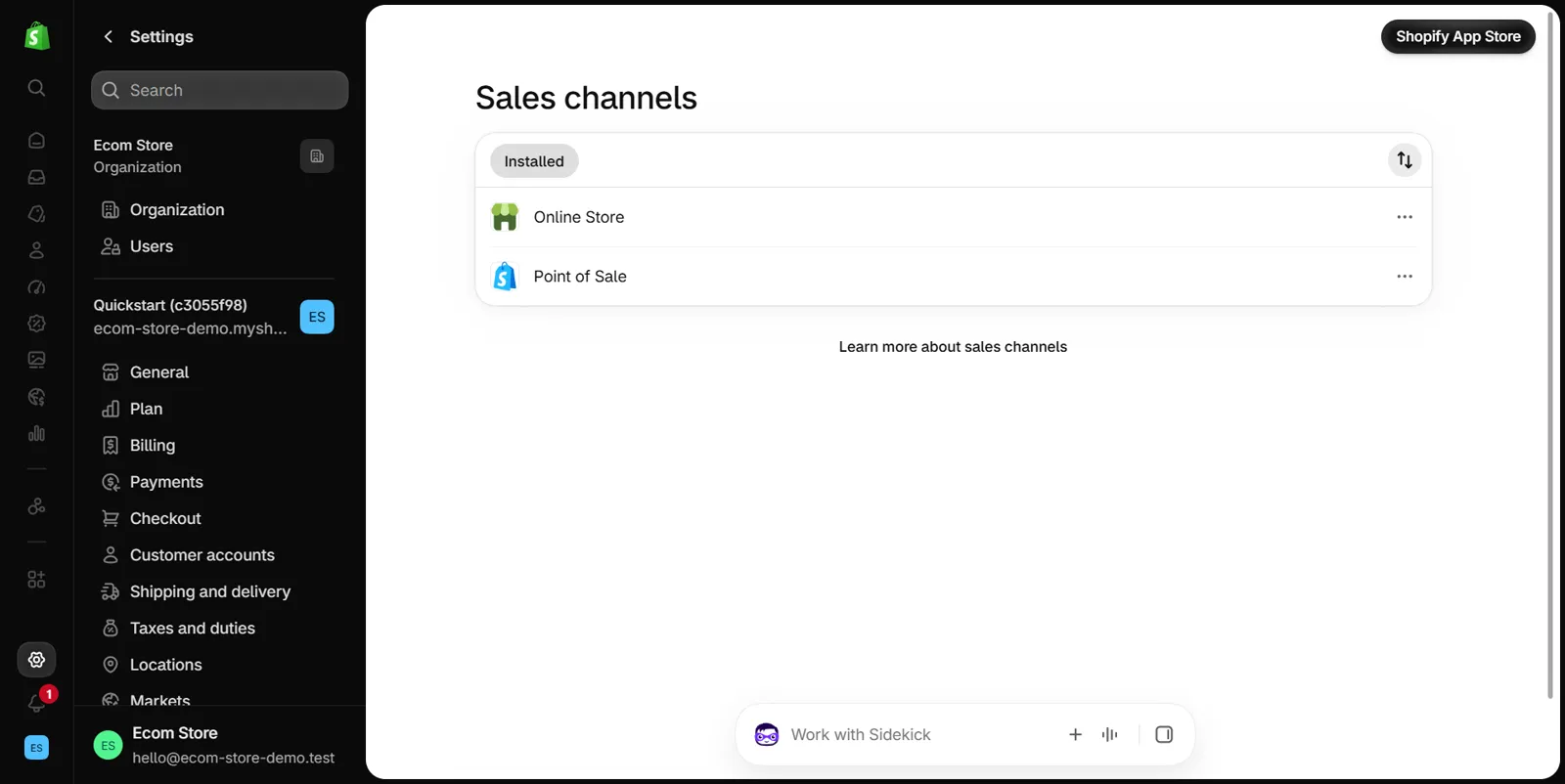Open Shopify App Store
Image resolution: width=1565 pixels, height=784 pixels.
[1458, 36]
